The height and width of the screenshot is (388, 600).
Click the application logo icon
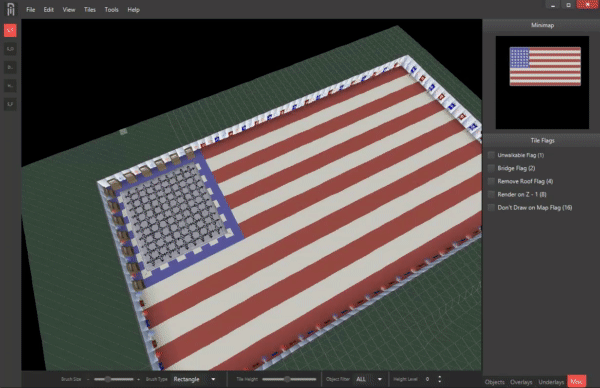point(11,9)
